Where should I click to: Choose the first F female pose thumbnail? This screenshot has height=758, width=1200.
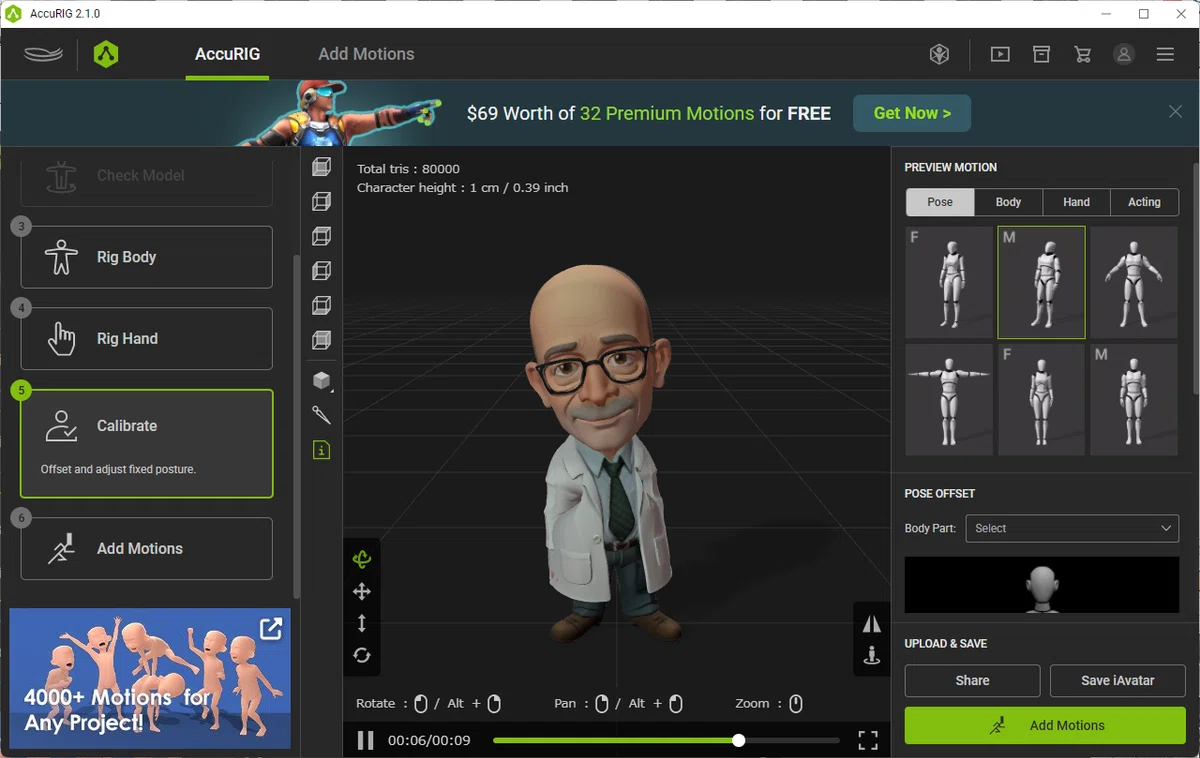tap(949, 282)
